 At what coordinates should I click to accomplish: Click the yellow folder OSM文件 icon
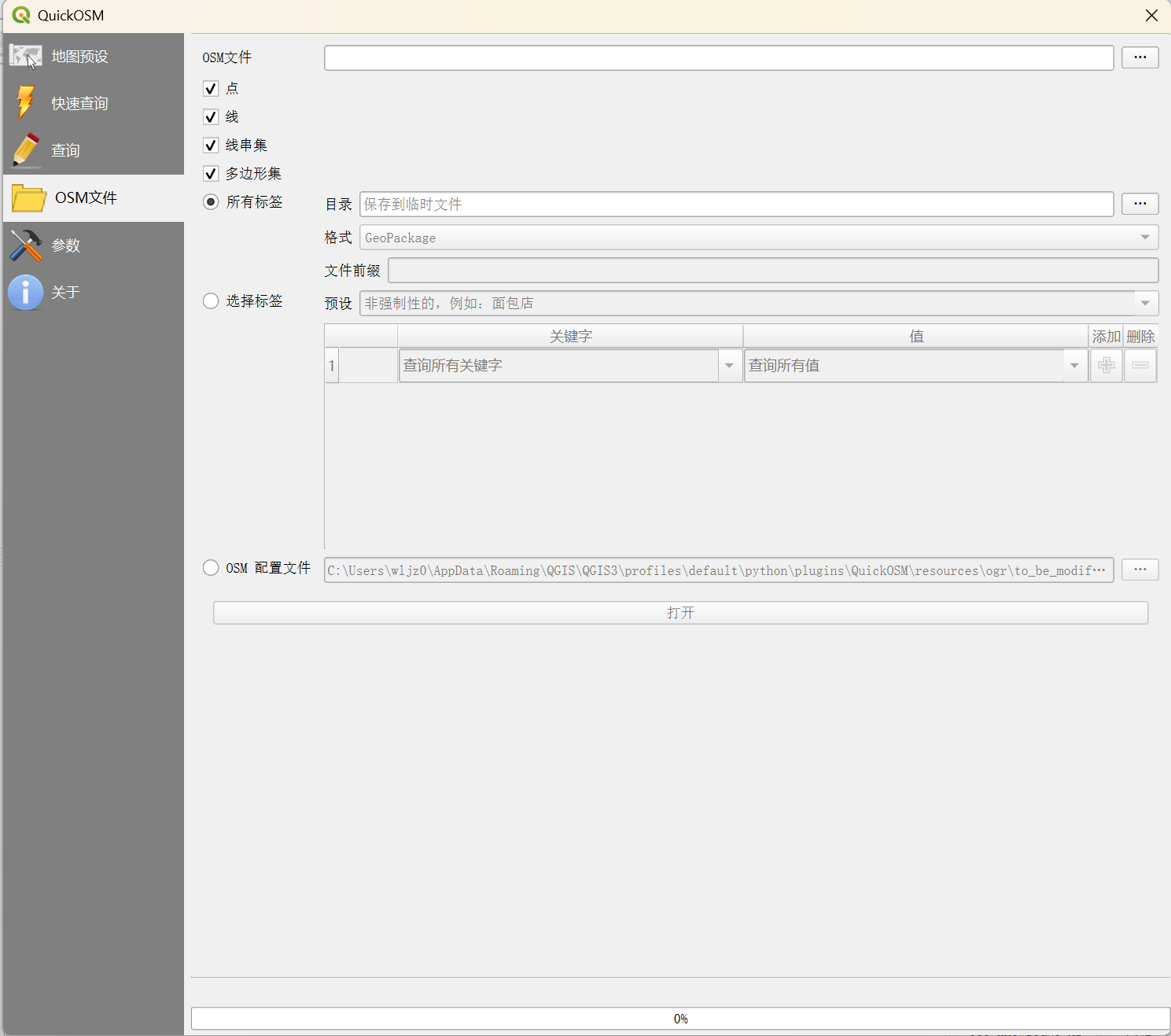coord(29,198)
